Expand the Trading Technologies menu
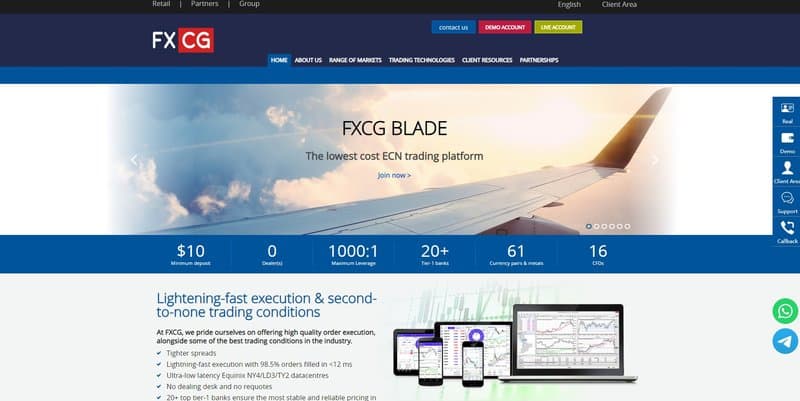Image resolution: width=800 pixels, height=401 pixels. 421,60
